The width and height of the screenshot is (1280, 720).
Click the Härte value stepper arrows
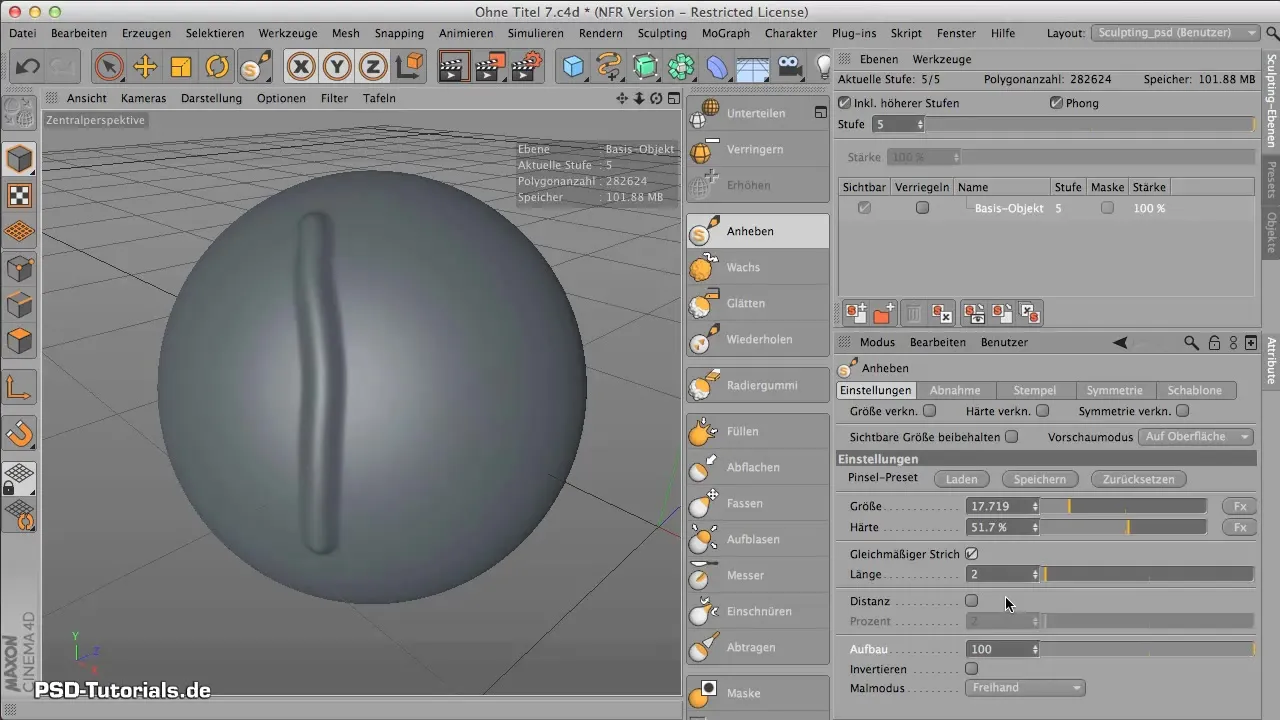click(1035, 527)
